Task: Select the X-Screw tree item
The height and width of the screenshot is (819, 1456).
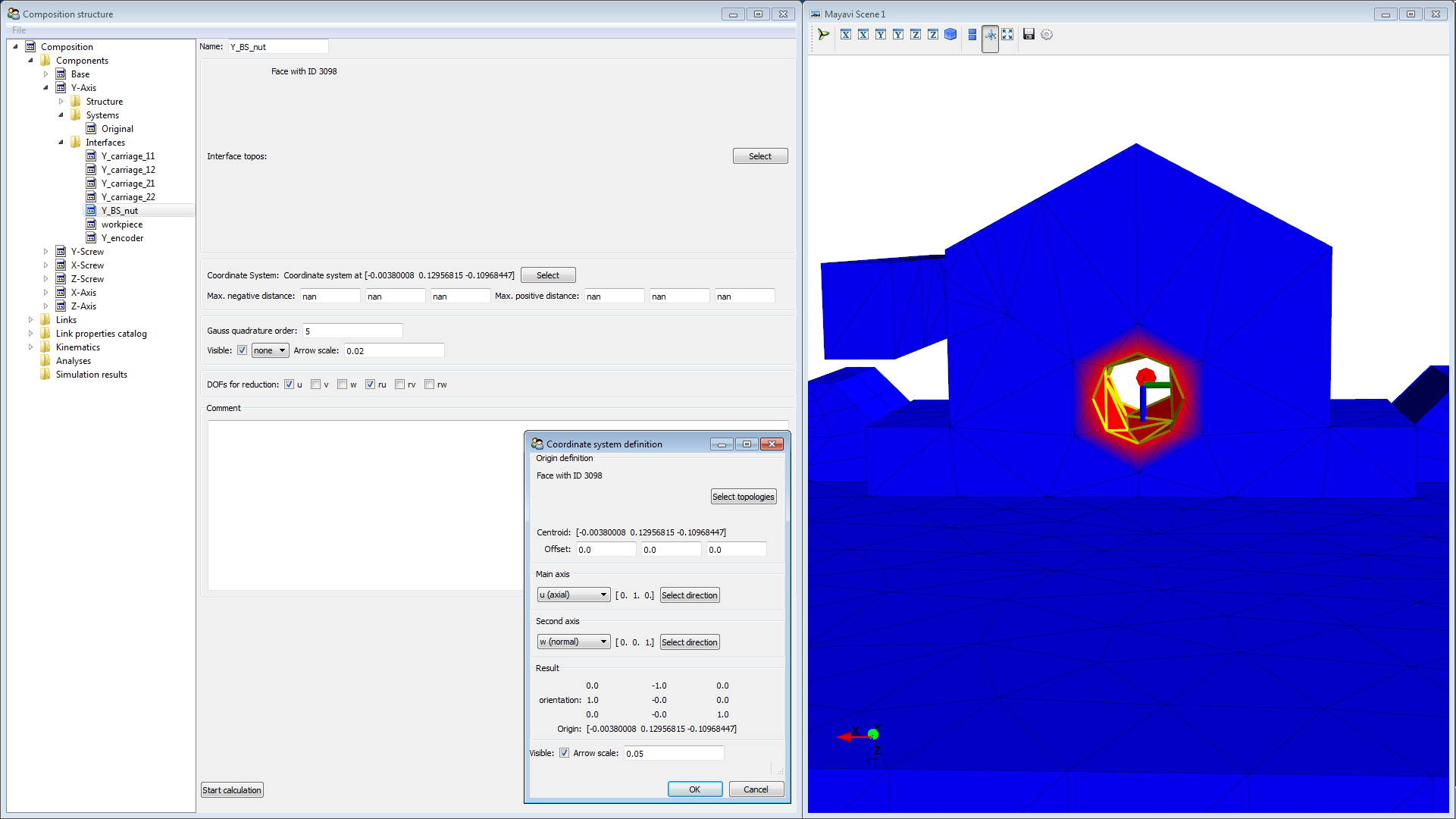Action: (x=87, y=265)
